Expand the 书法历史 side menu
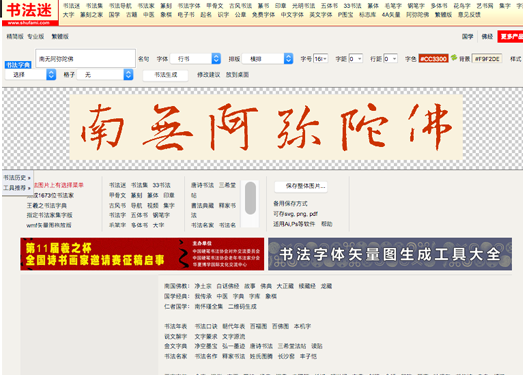 tap(17, 178)
